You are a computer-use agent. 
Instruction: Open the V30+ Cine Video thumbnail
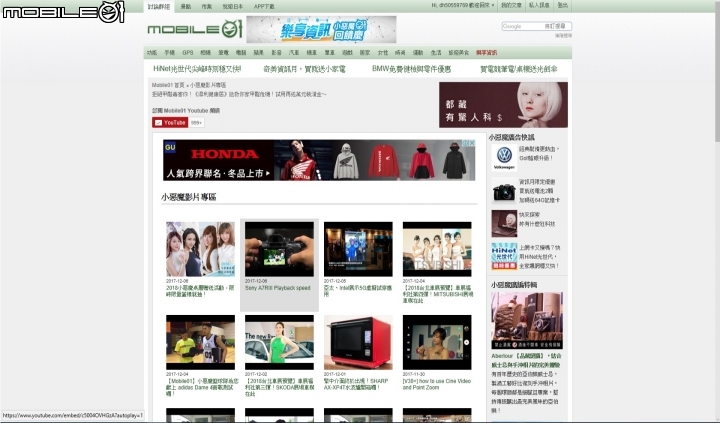tap(437, 343)
